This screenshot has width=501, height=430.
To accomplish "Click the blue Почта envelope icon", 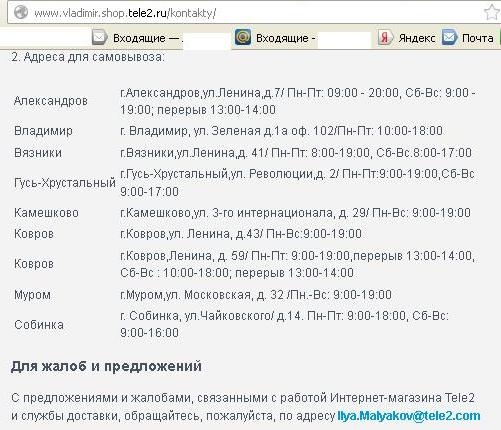I will pyautogui.click(x=449, y=37).
